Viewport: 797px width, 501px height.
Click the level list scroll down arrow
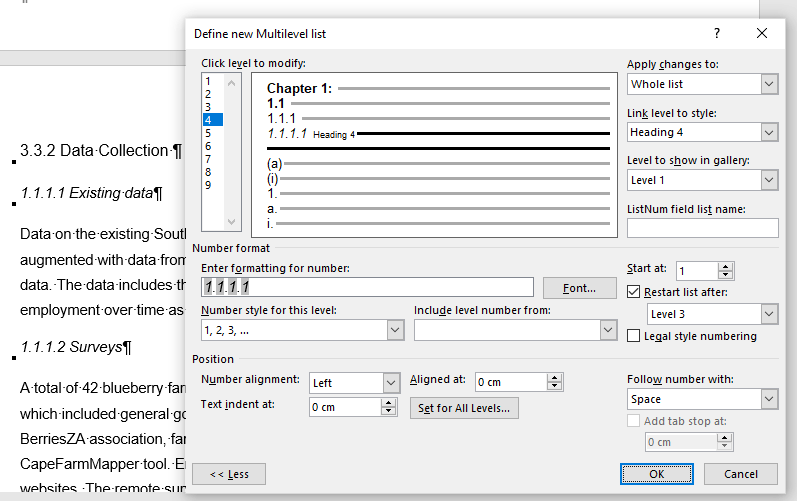click(x=232, y=222)
